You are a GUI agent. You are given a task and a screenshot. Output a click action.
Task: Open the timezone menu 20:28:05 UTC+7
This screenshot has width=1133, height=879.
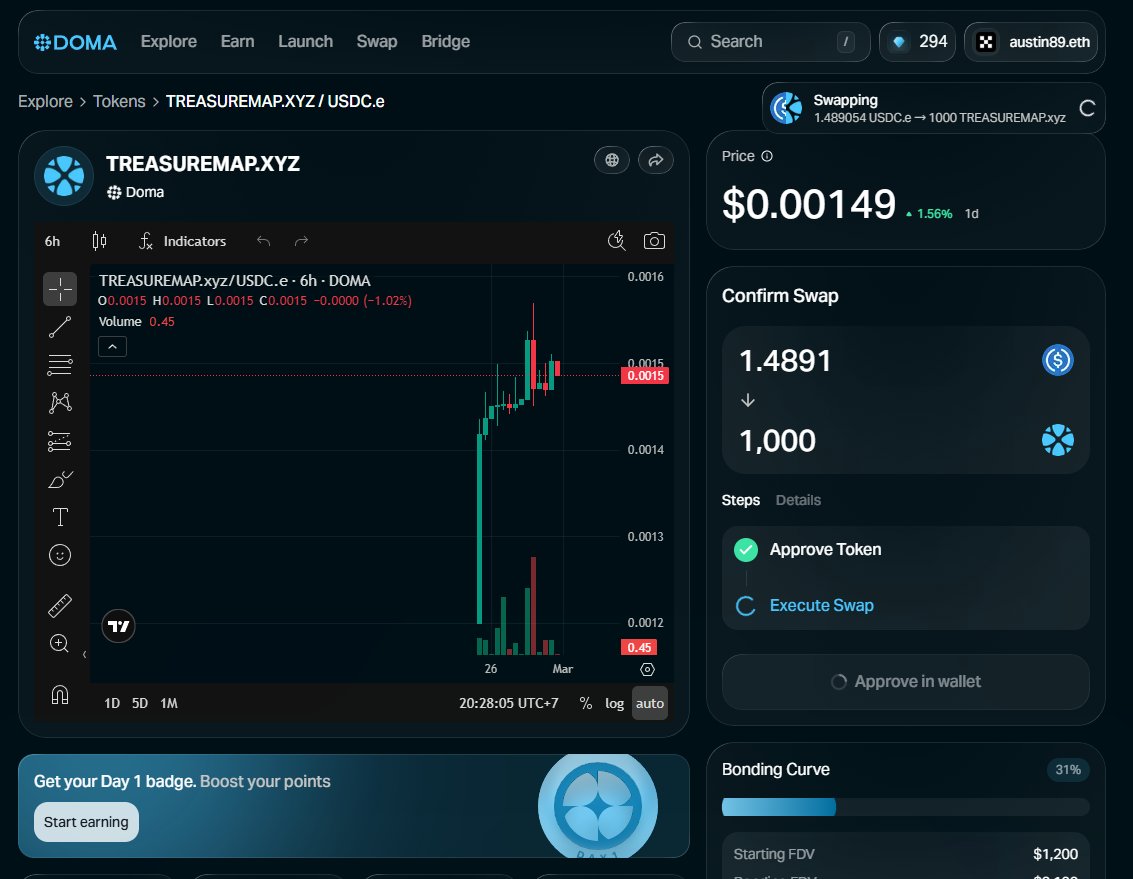(509, 703)
